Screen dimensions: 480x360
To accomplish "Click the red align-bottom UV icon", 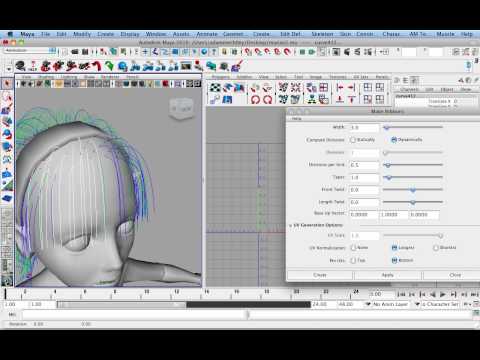I will tap(340, 99).
